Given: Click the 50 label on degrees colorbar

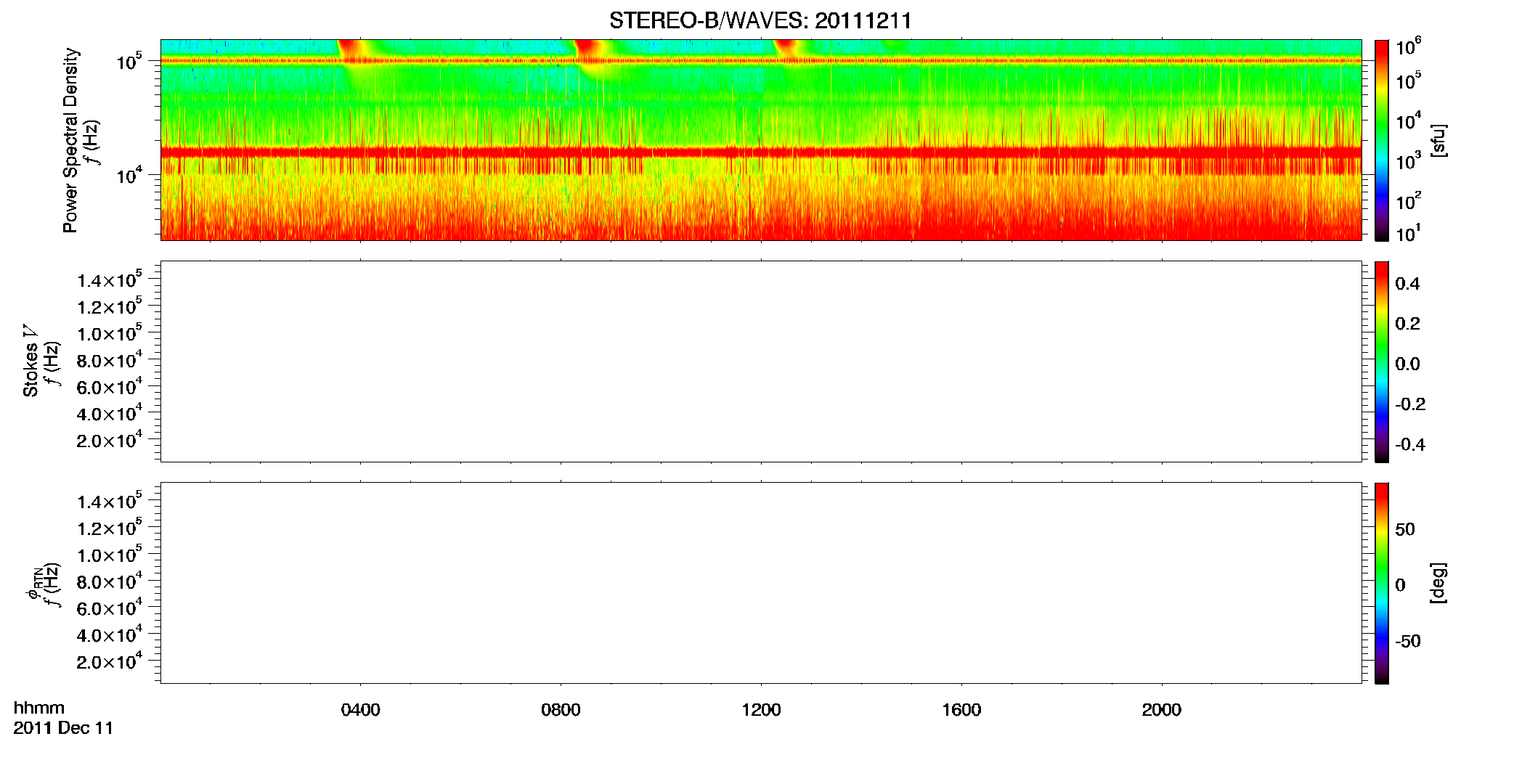Looking at the screenshot, I should [x=1405, y=529].
